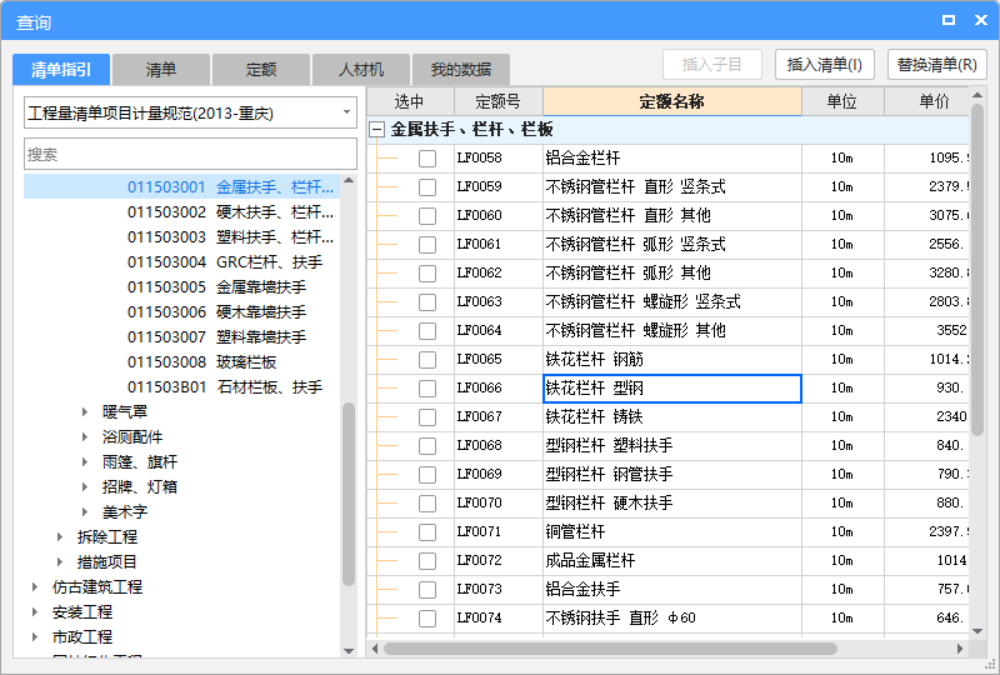
Task: Select 011503008 玻璃栏板
Action: (x=202, y=362)
